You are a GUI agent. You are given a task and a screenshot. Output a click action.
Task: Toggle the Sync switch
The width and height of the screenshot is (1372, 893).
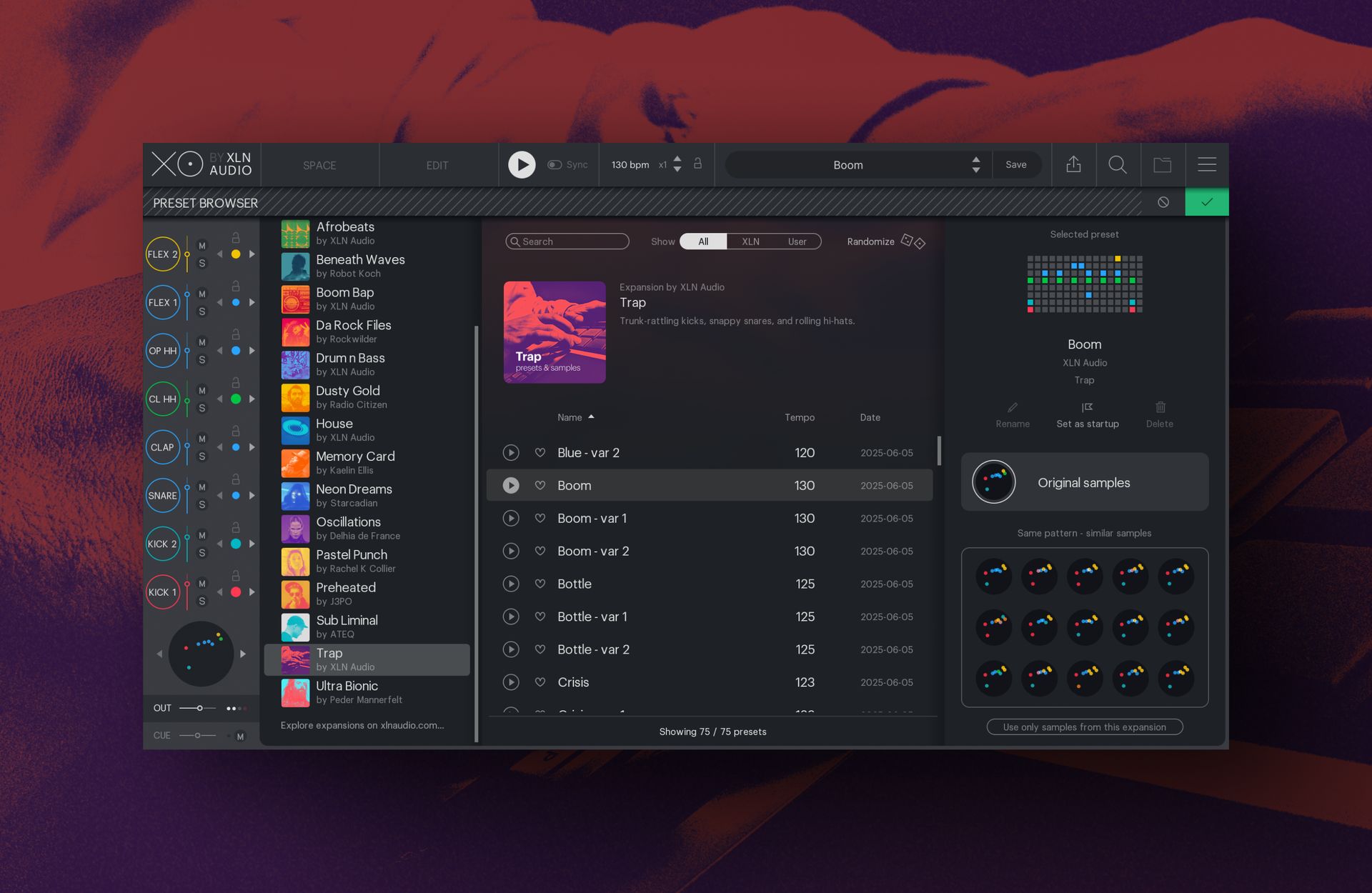coord(555,165)
